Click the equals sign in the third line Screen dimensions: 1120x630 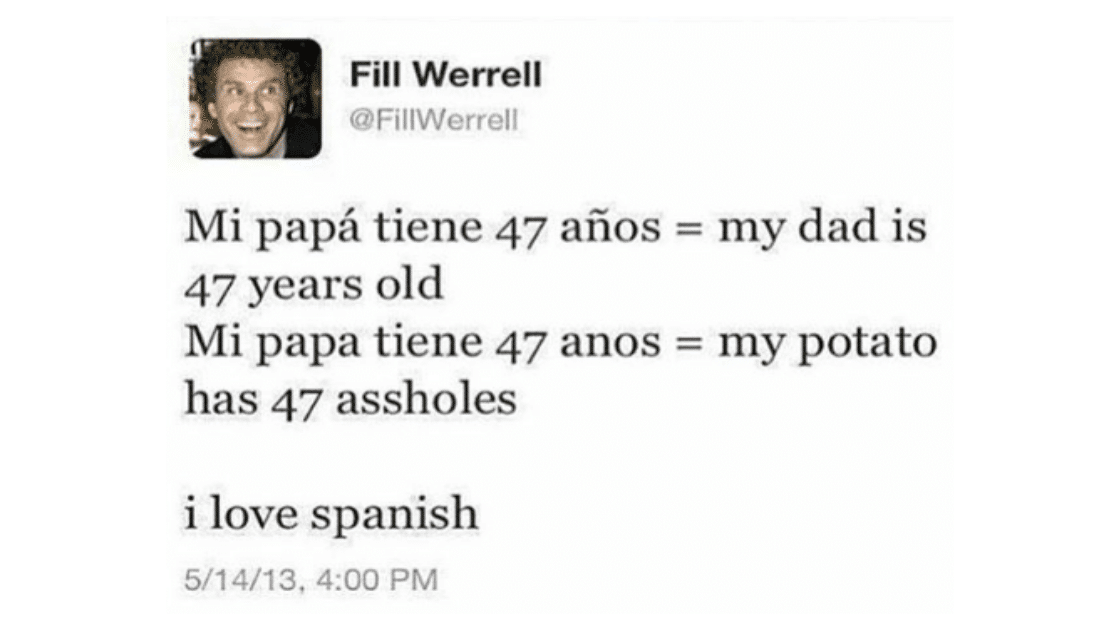point(689,345)
